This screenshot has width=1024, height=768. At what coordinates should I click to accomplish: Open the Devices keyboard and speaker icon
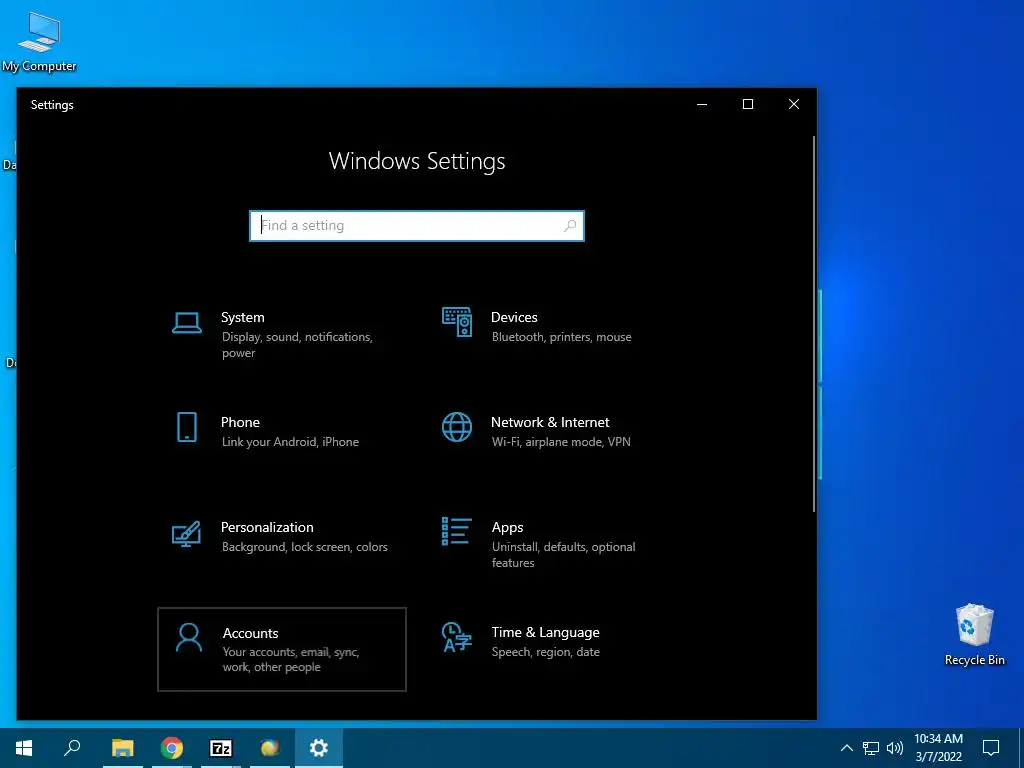click(456, 322)
